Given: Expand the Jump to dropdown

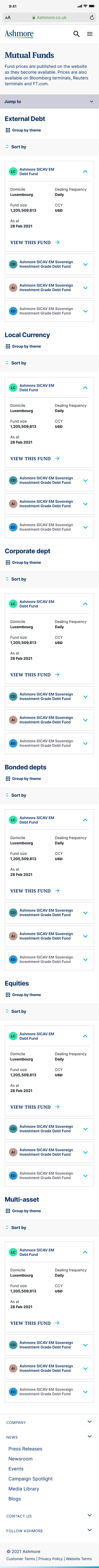Looking at the screenshot, I should tap(50, 102).
